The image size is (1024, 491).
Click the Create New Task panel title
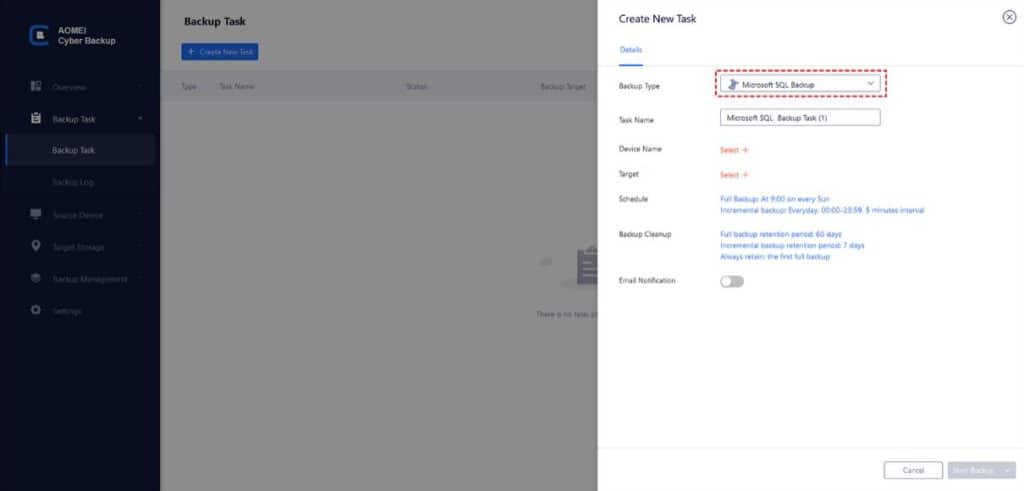(658, 19)
